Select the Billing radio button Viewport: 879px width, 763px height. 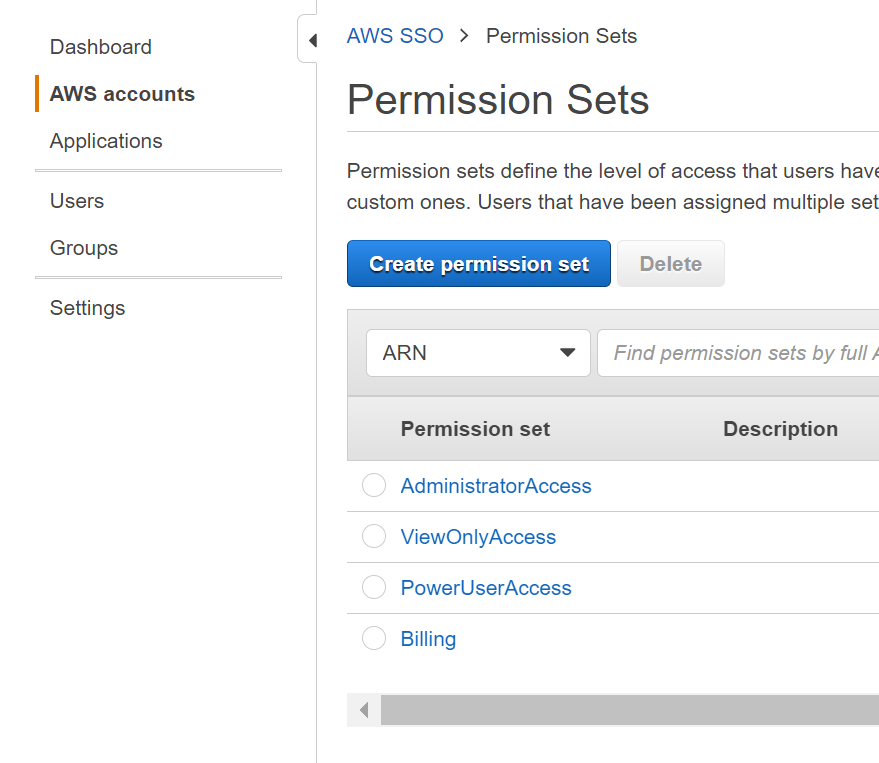374,638
